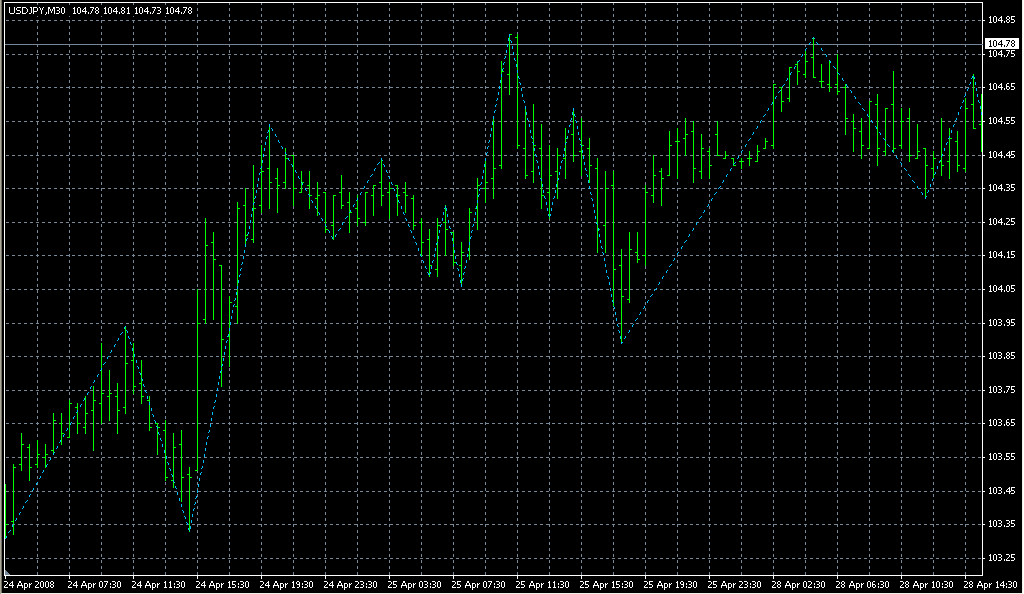Screen dimensions: 1024x594
Task: Click the 28 Apr 02:30 time label
Action: coord(798,584)
